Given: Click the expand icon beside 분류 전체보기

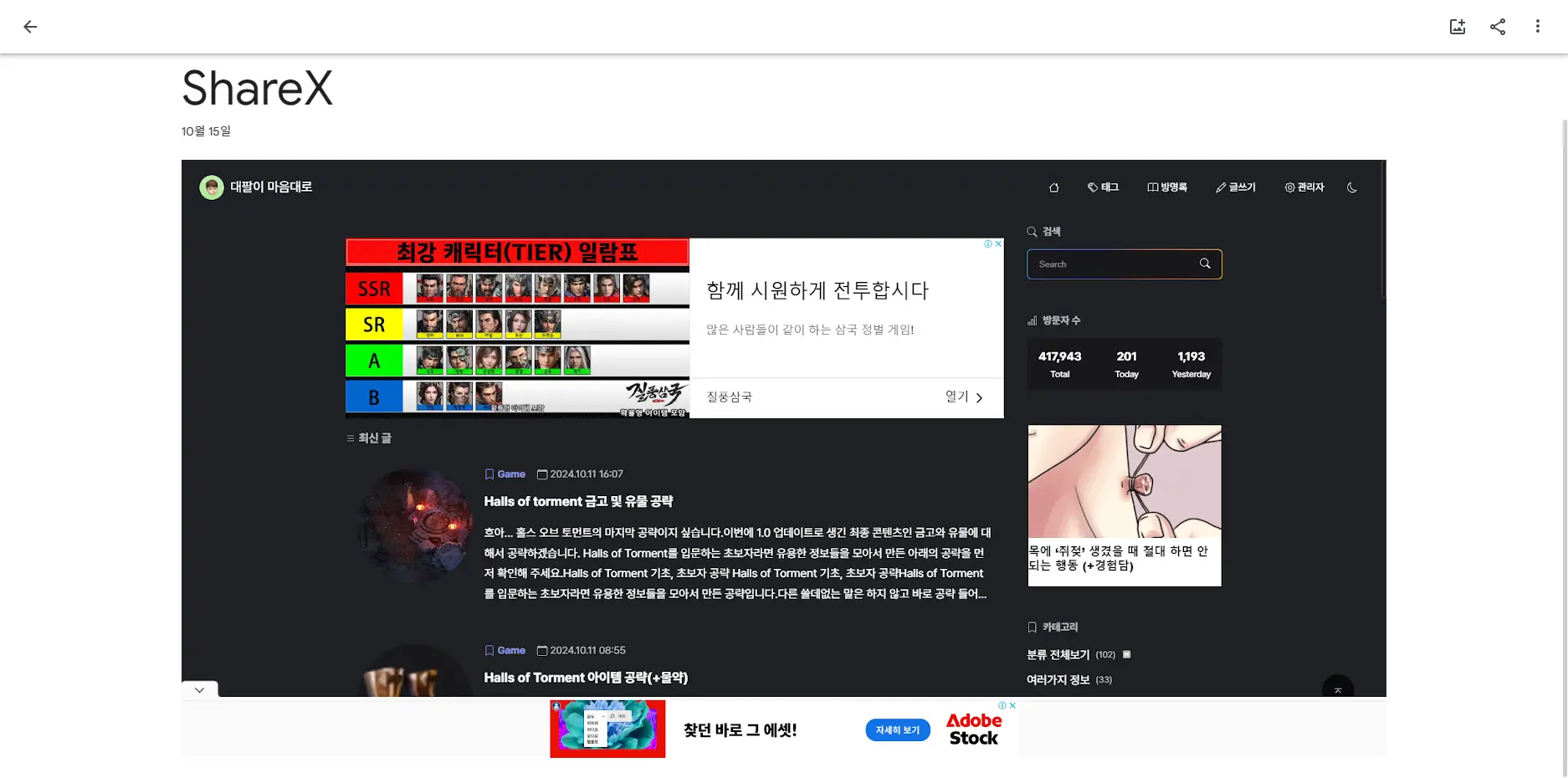Looking at the screenshot, I should [1125, 654].
